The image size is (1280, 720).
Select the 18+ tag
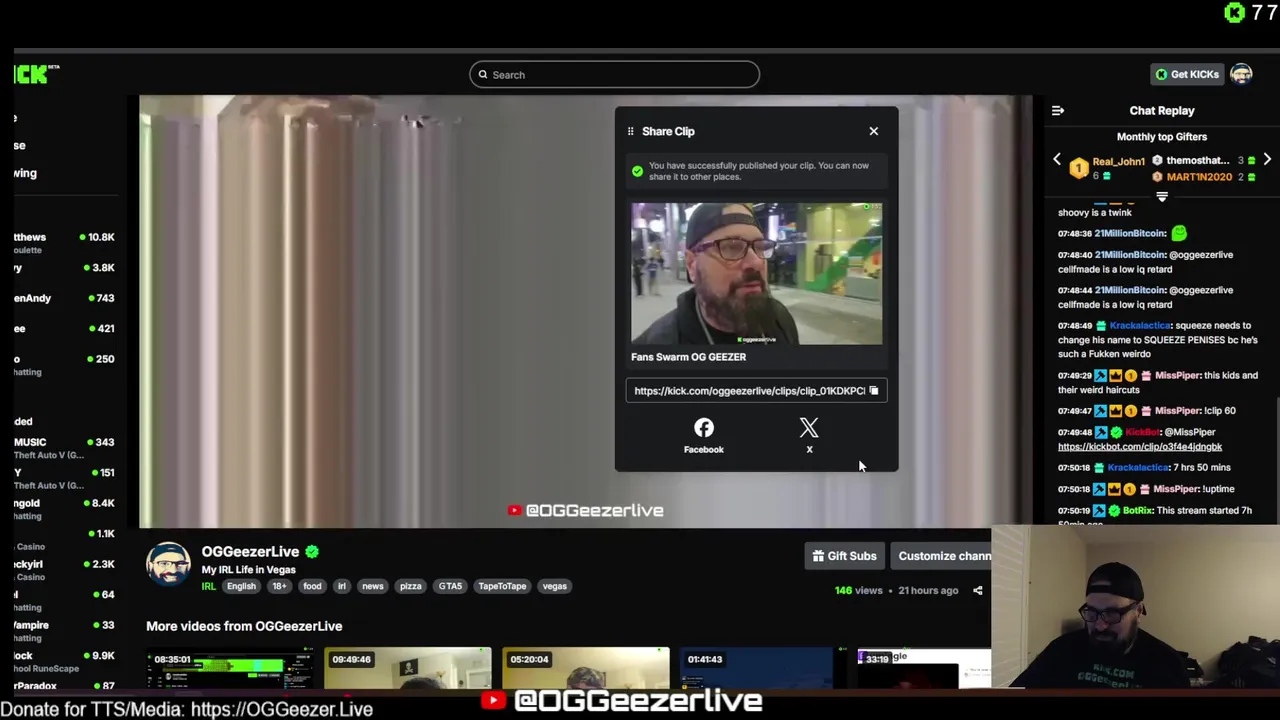[x=279, y=586]
